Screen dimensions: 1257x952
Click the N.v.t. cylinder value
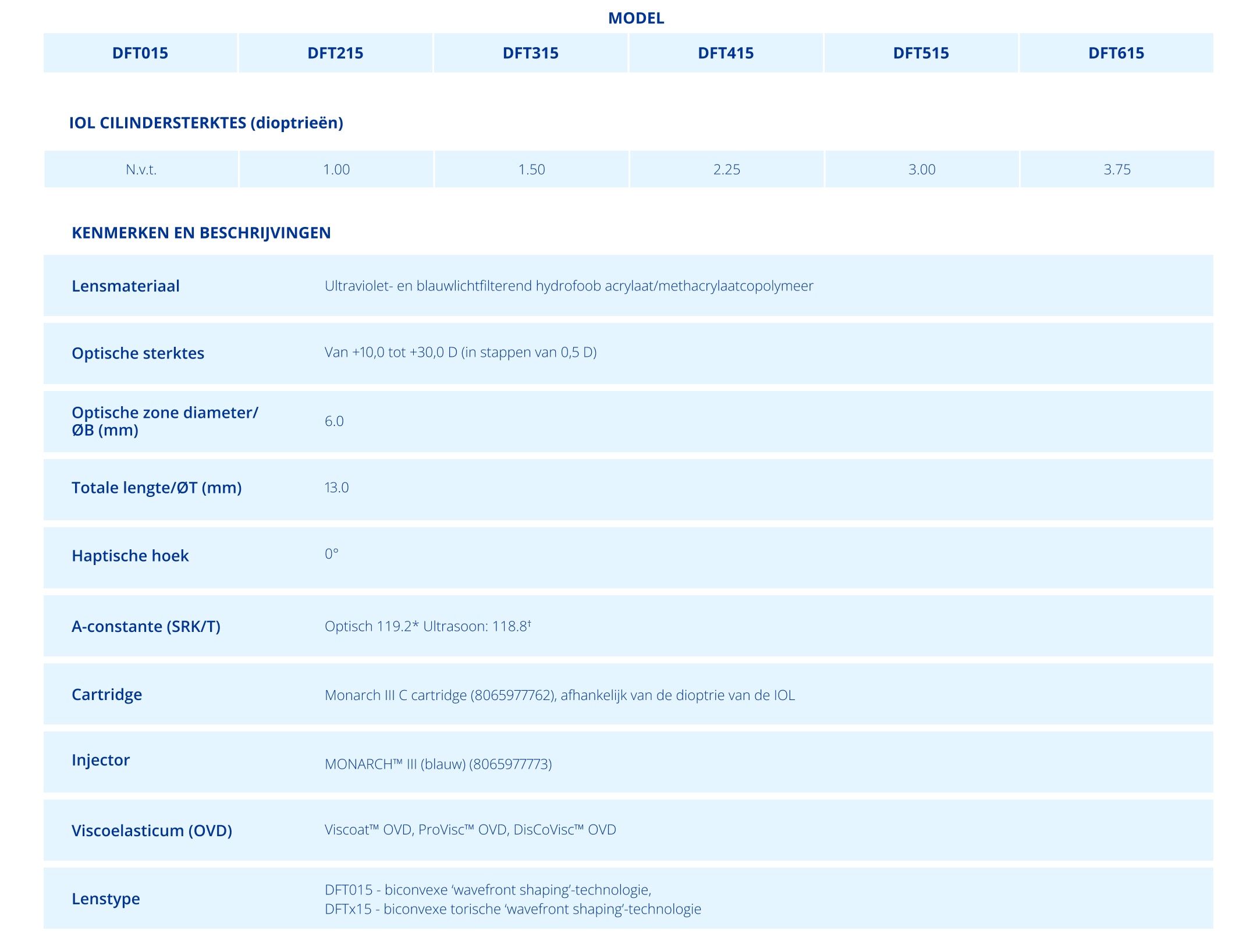141,169
